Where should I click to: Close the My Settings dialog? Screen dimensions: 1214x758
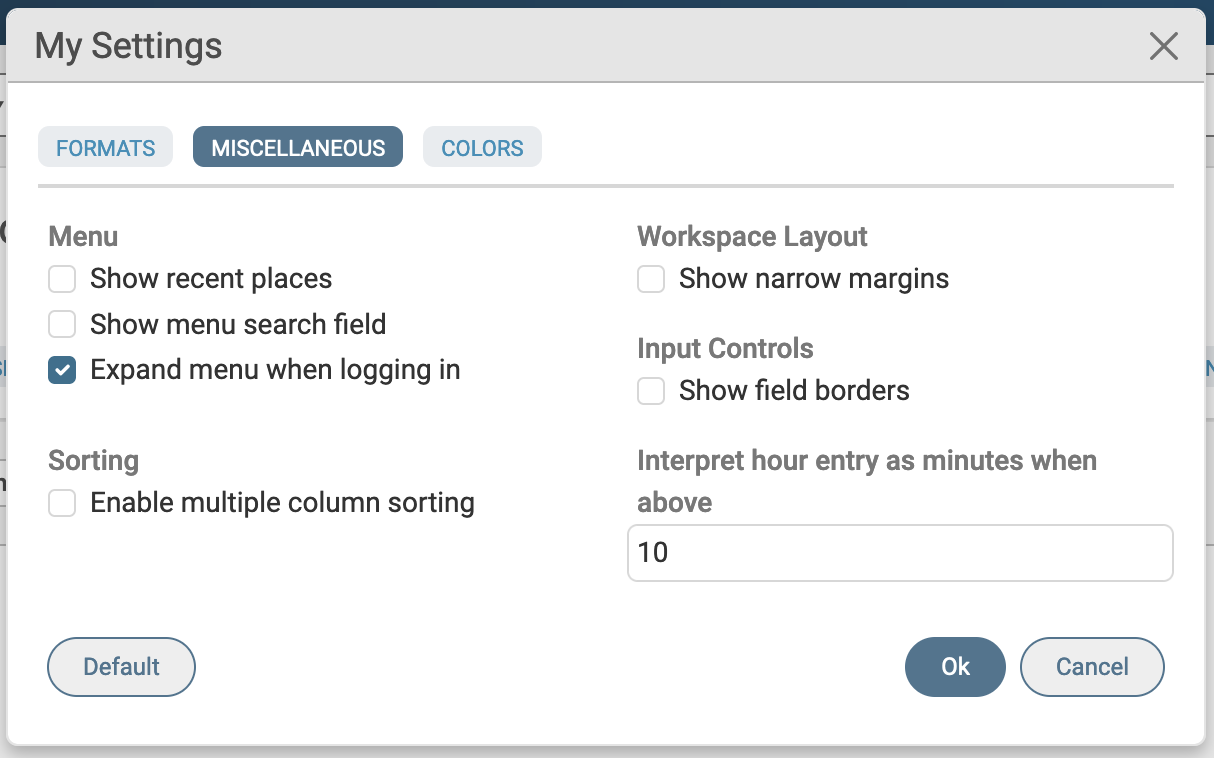1163,46
